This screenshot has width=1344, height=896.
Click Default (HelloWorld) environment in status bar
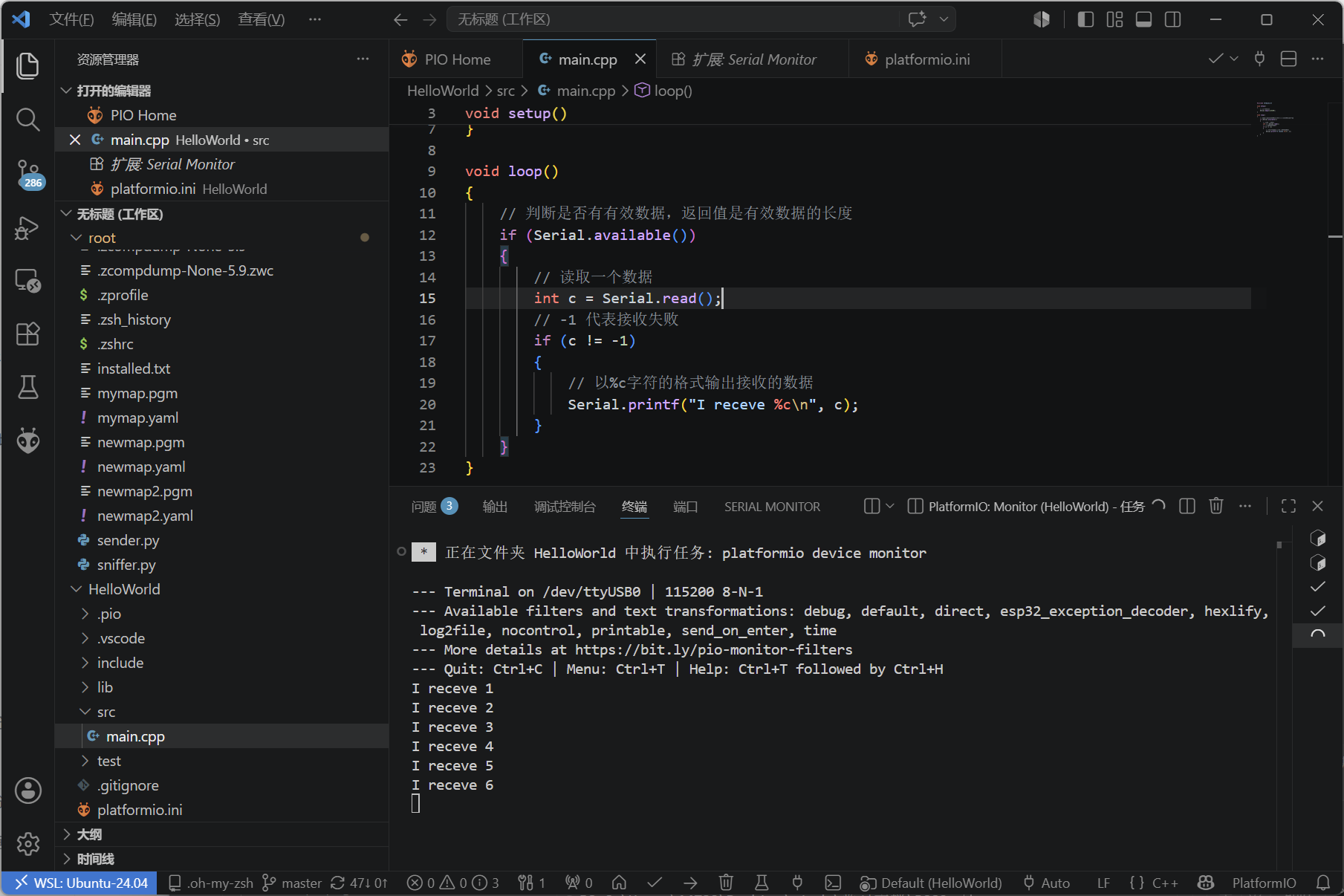click(930, 883)
